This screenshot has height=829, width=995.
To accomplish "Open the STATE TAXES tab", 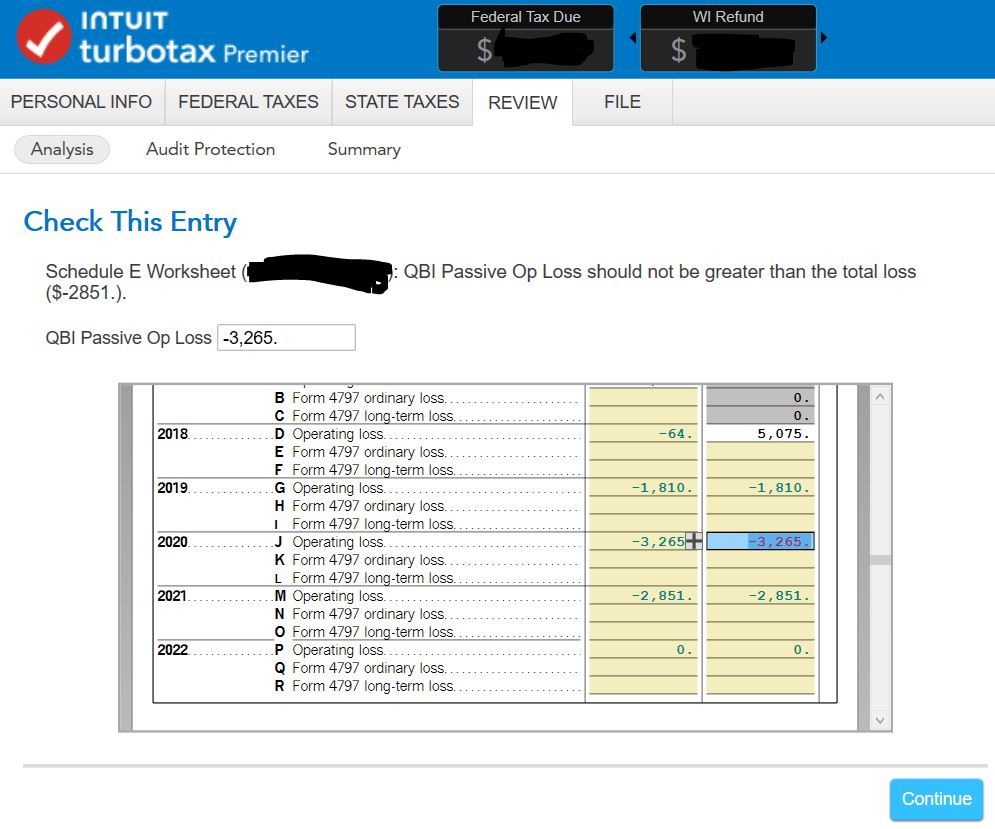I will [402, 102].
